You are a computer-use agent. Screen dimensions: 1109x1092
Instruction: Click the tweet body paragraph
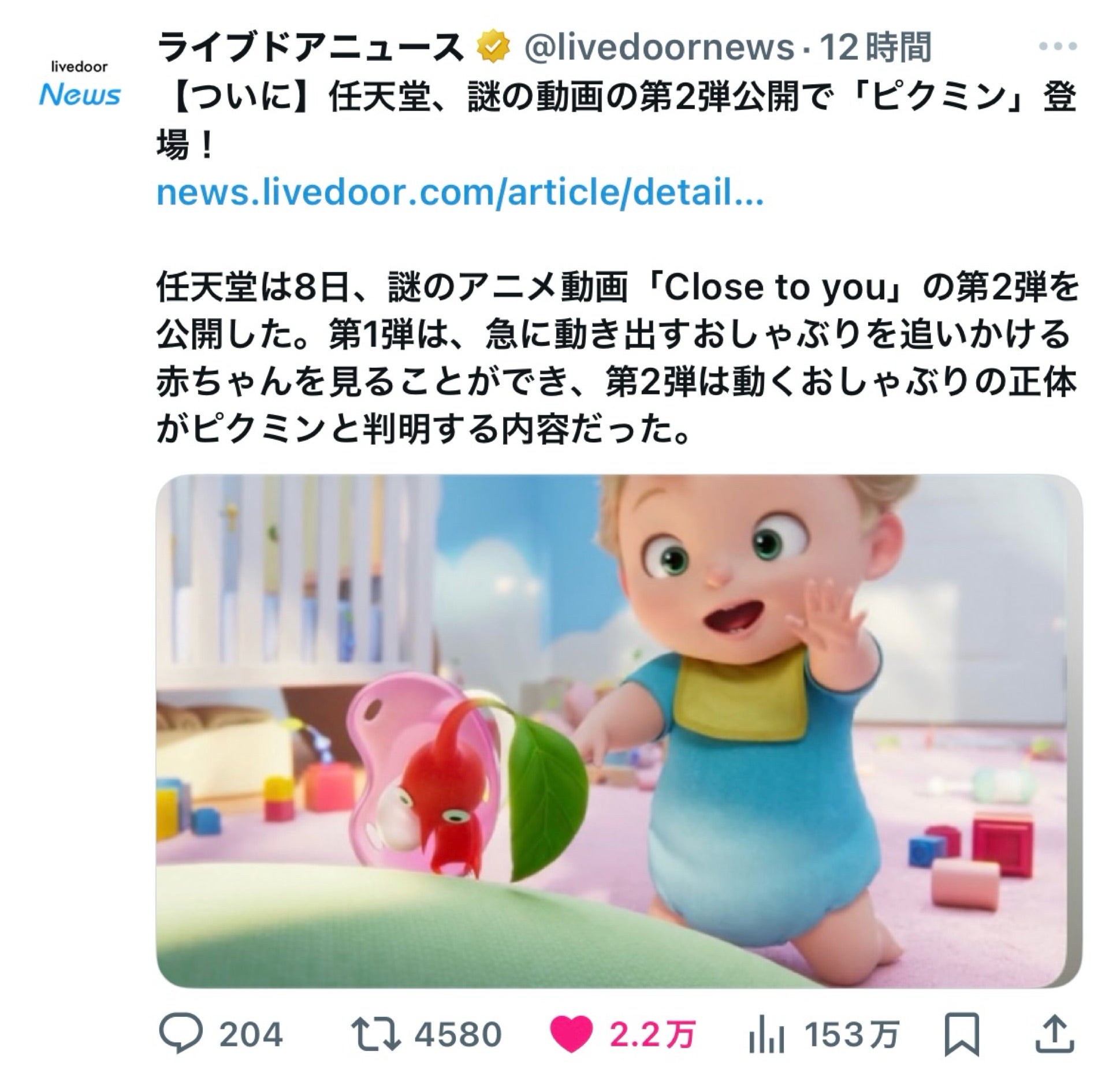click(616, 359)
